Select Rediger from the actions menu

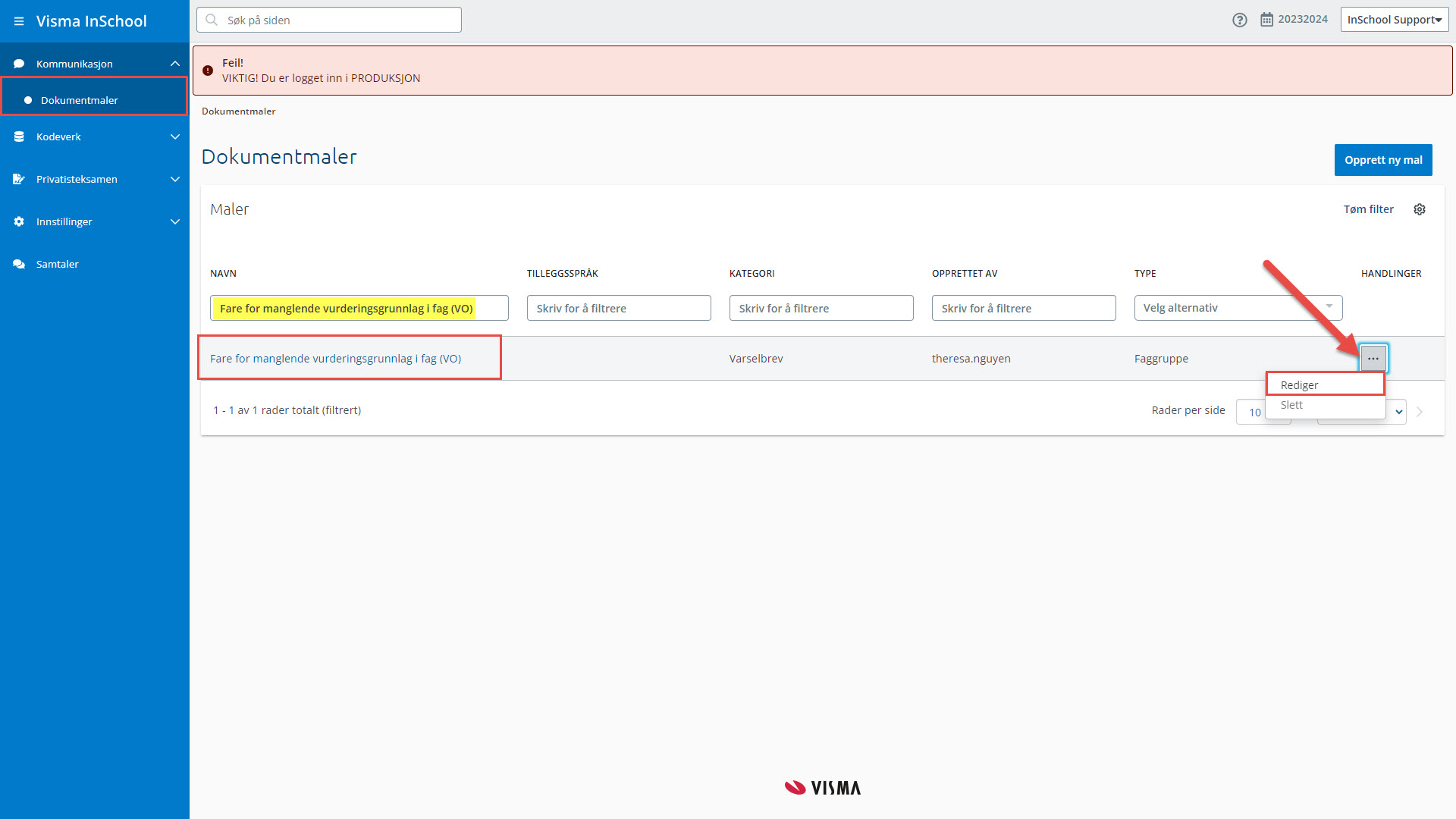point(1300,385)
